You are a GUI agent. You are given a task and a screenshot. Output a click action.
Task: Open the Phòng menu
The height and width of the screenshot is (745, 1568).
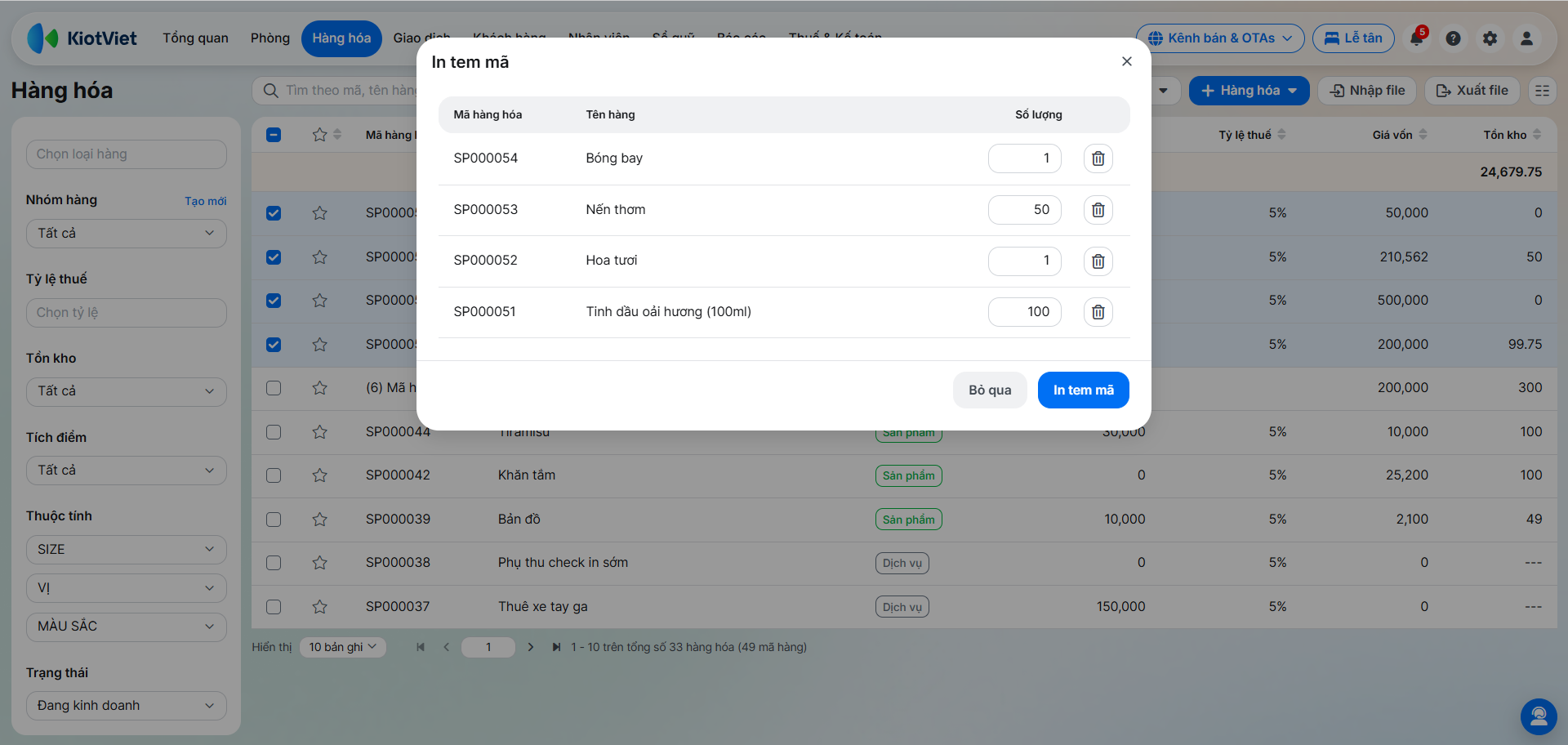tap(270, 38)
